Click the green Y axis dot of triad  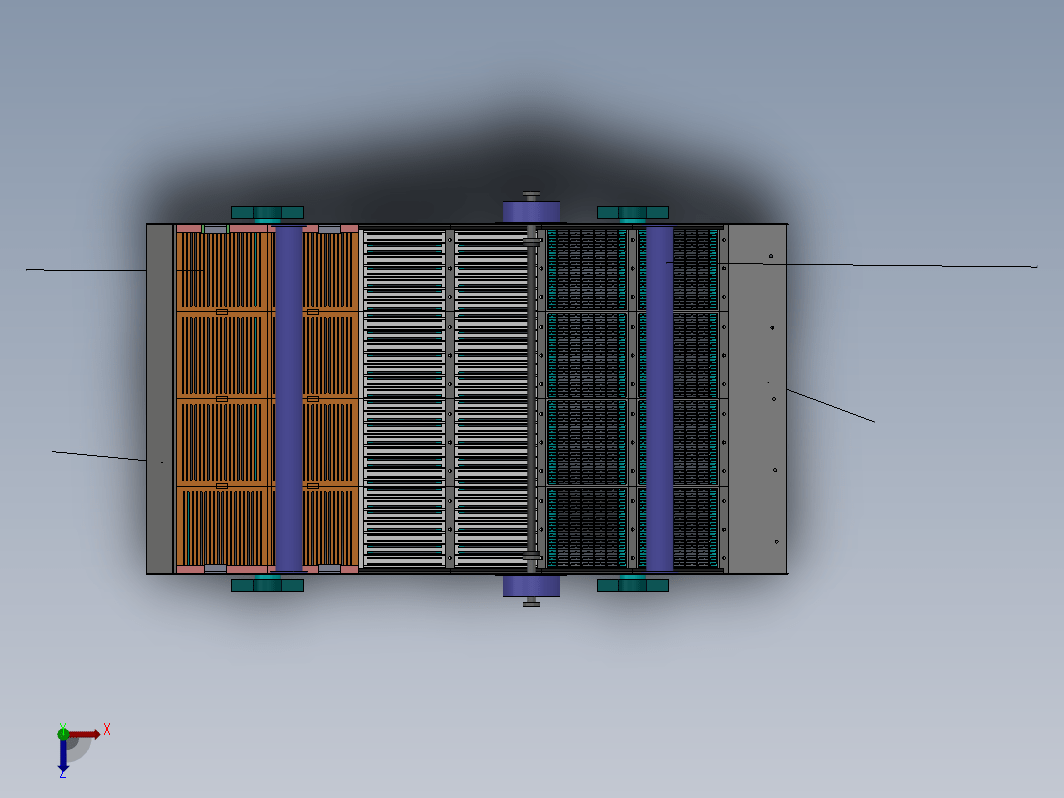tap(62, 733)
